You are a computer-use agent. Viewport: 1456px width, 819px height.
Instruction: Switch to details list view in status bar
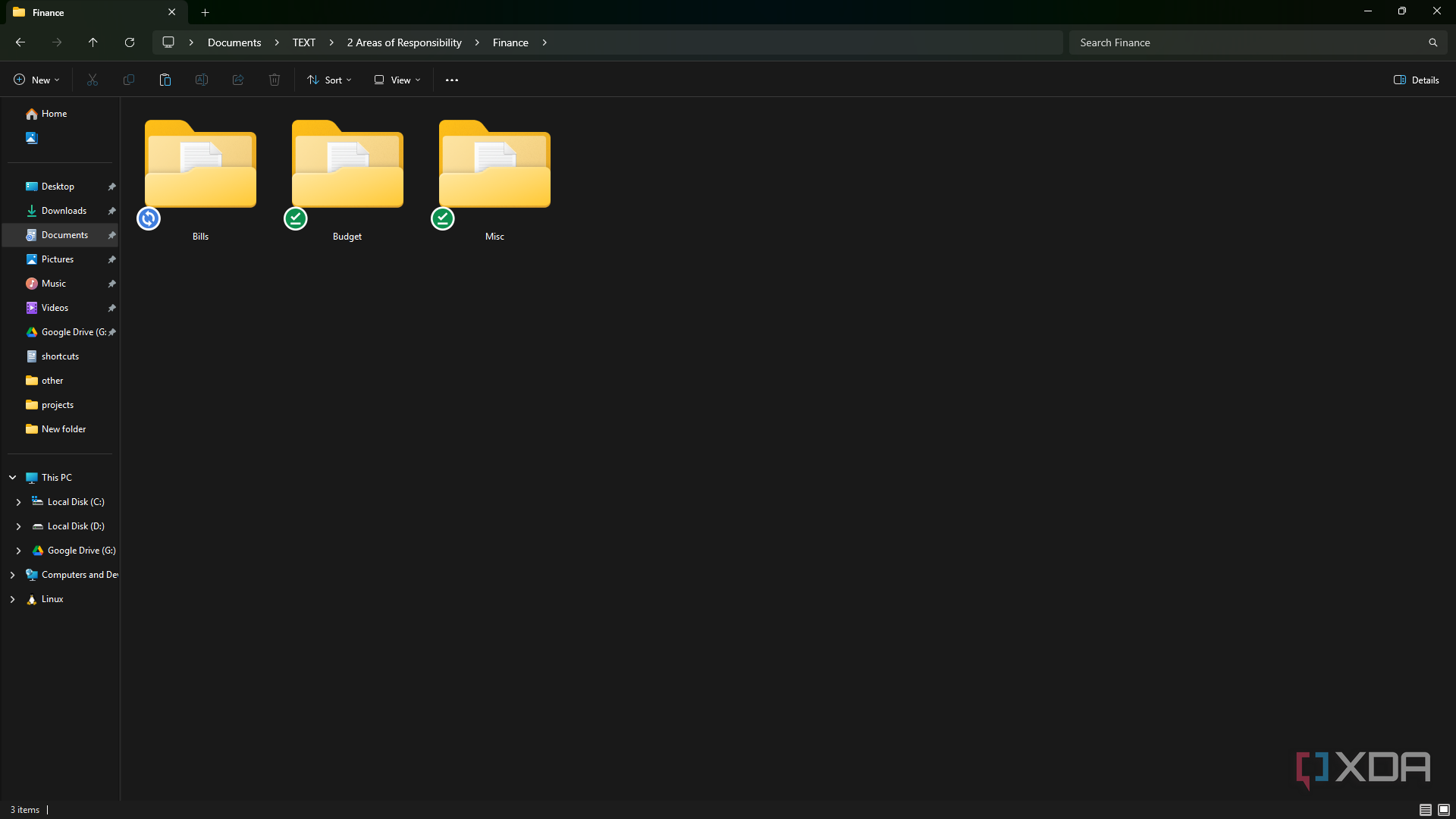tap(1426, 810)
